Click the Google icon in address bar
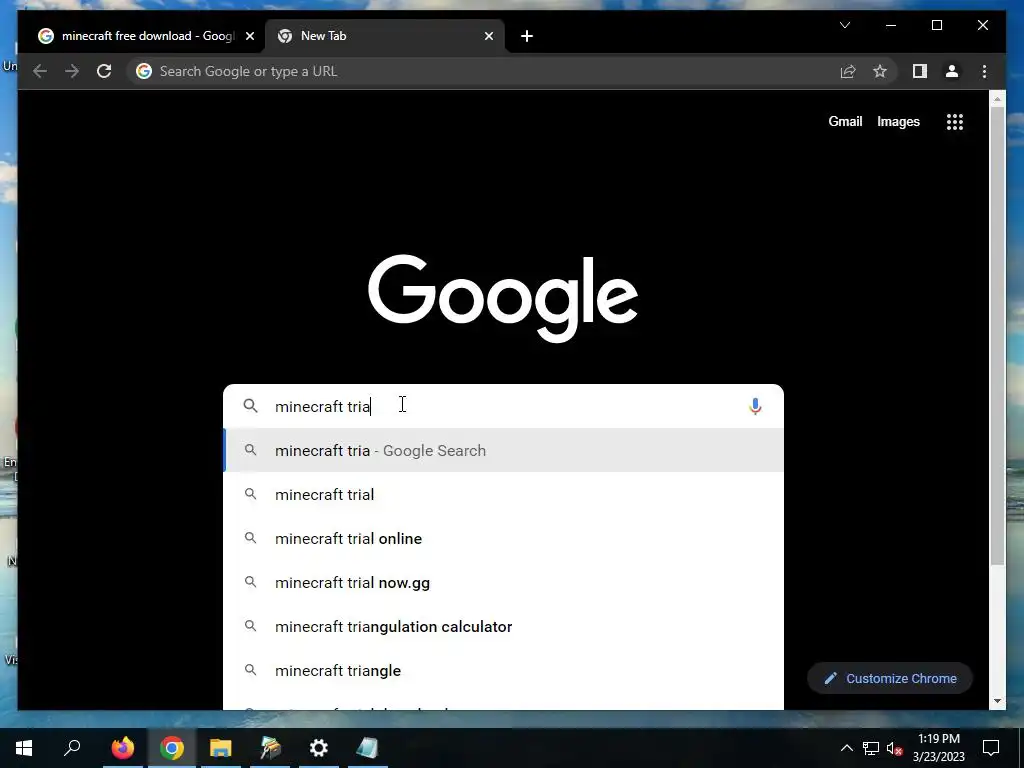Viewport: 1024px width, 768px height. pyautogui.click(x=144, y=71)
